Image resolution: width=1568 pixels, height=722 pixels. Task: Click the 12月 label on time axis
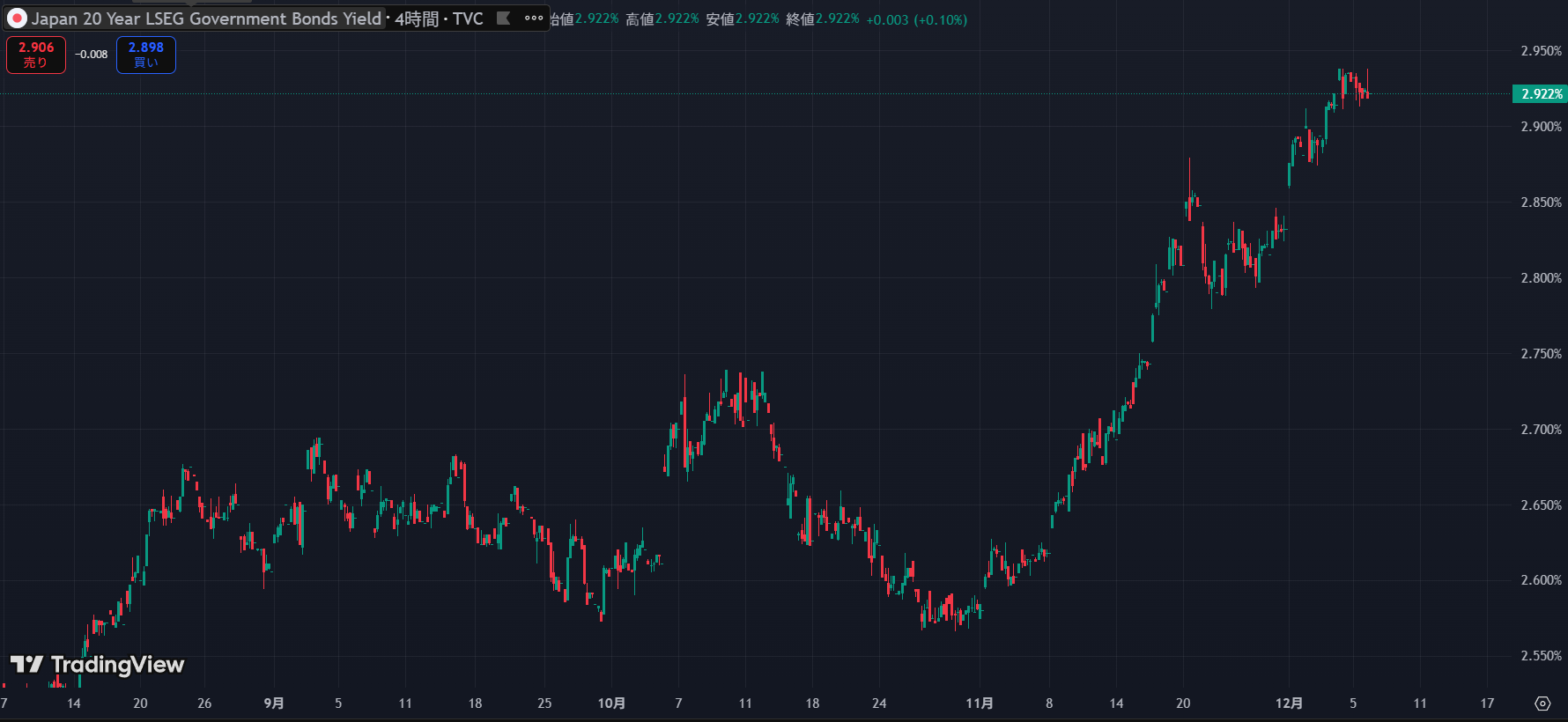1289,703
